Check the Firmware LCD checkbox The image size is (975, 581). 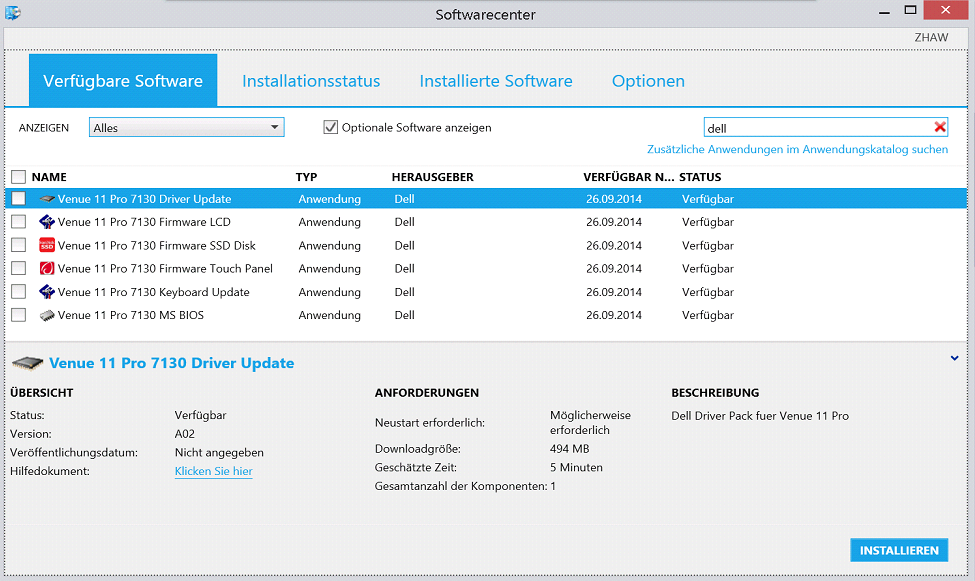tap(19, 222)
